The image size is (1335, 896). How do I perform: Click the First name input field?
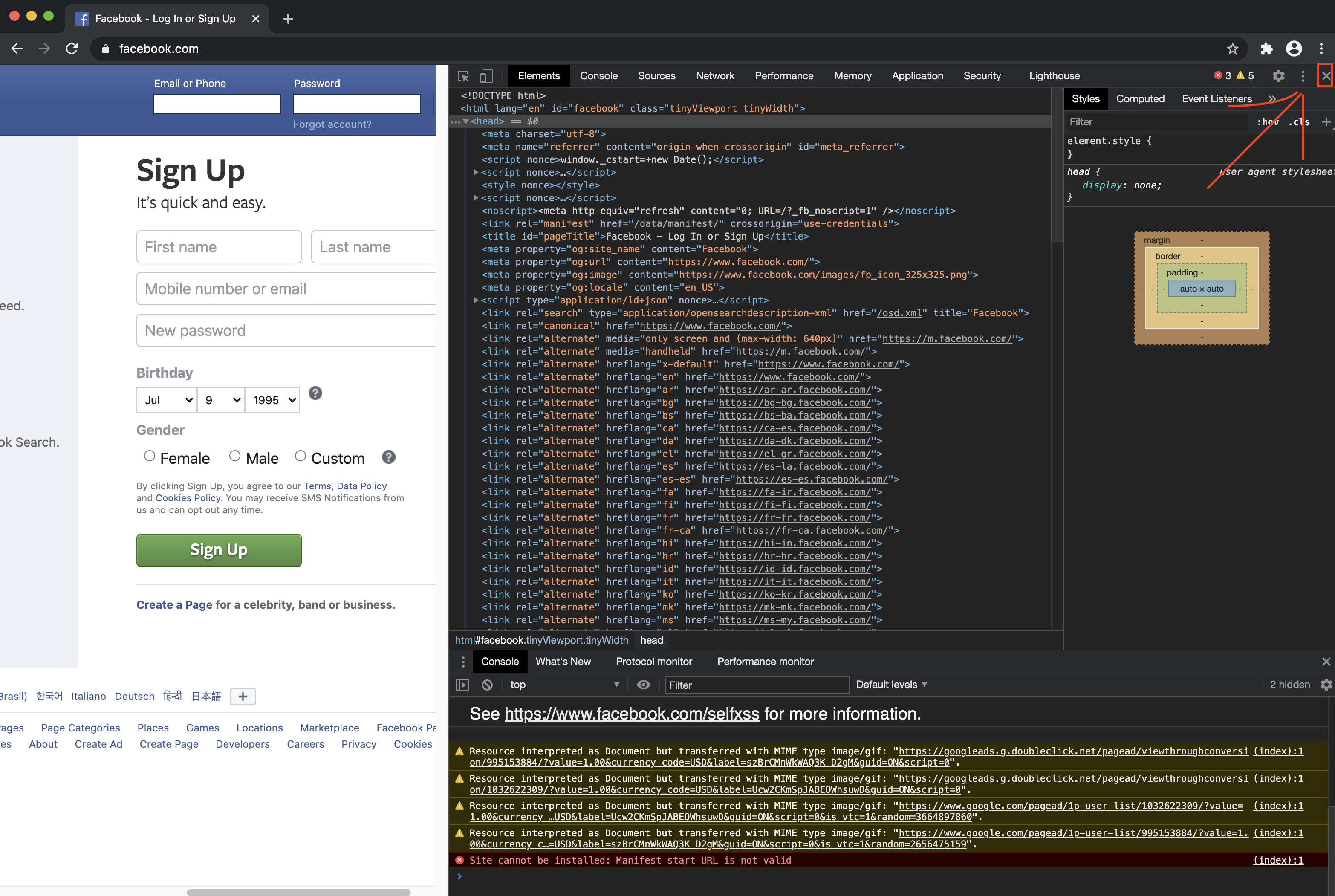click(x=219, y=246)
